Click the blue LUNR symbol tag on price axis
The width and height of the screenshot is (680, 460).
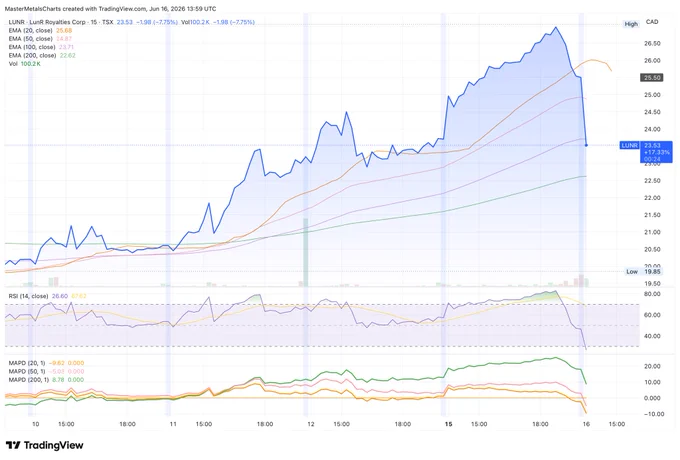pos(629,145)
